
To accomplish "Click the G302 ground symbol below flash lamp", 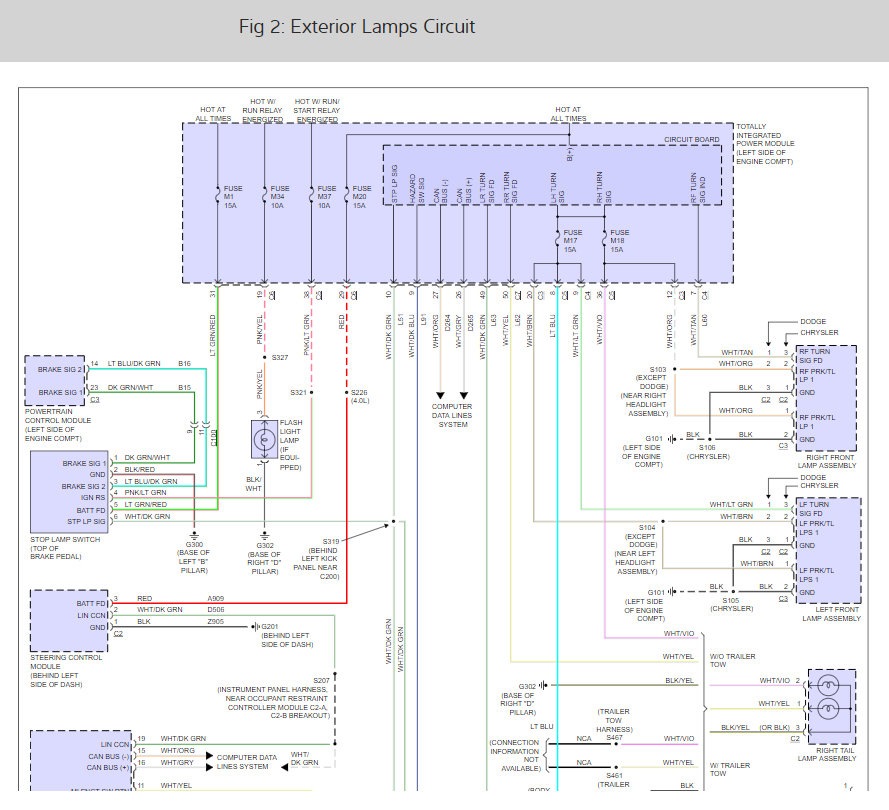I will click(264, 535).
